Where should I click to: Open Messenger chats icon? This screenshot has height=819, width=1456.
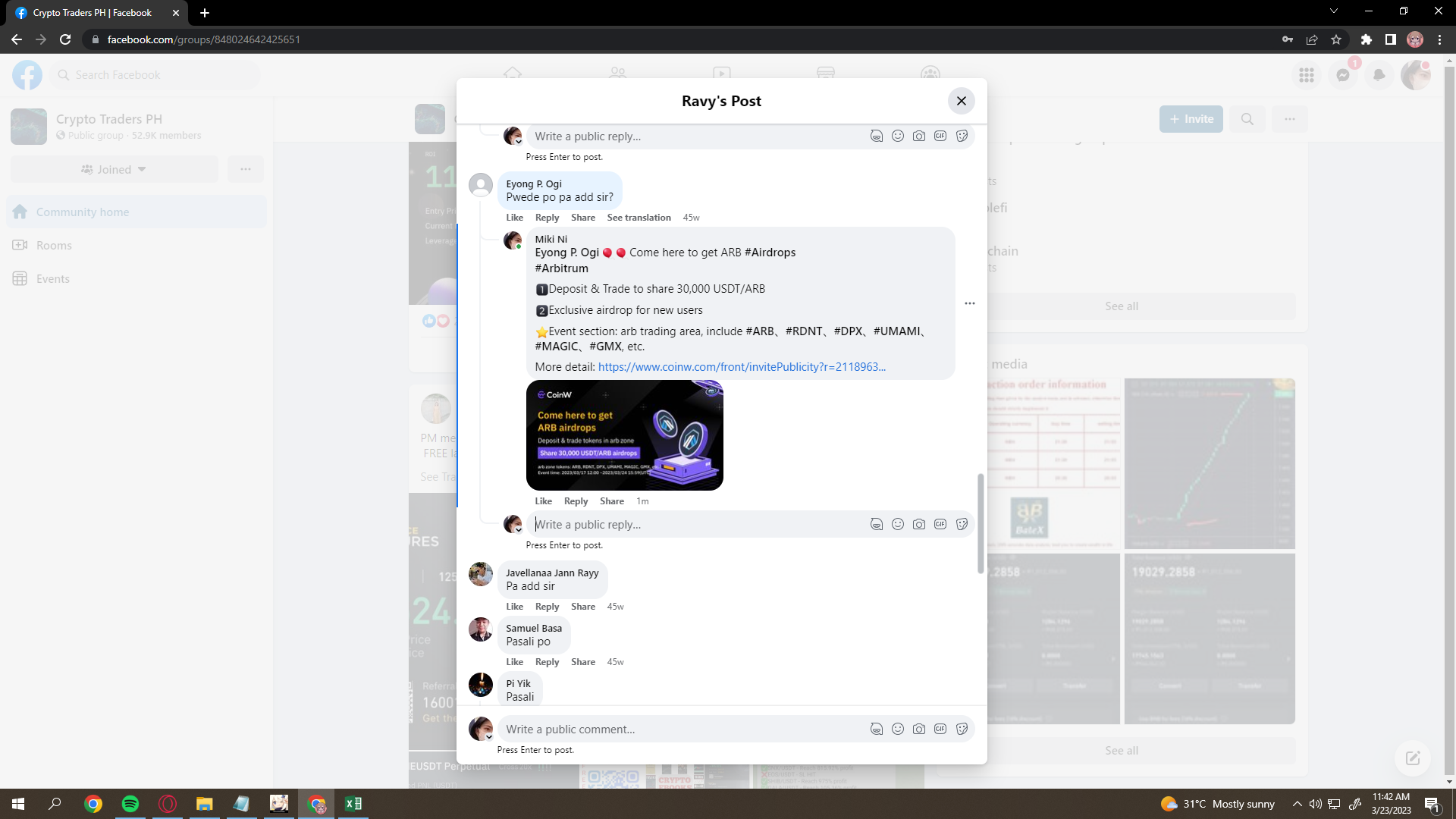(x=1342, y=75)
